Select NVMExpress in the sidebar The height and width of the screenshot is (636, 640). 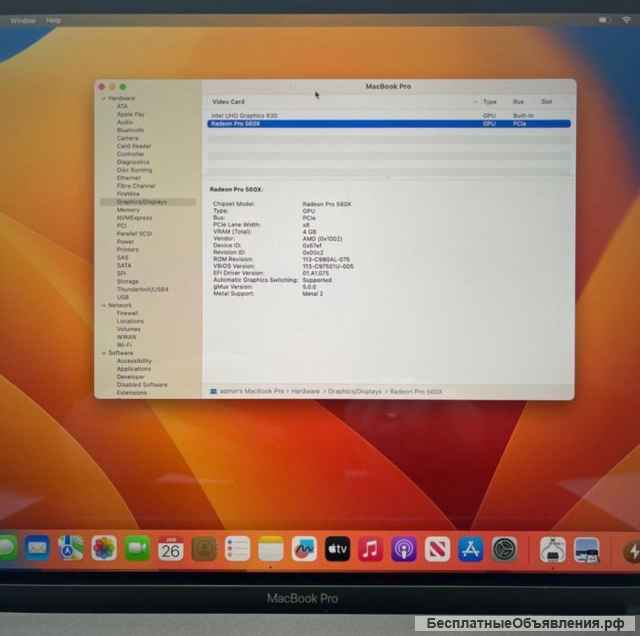(134, 218)
